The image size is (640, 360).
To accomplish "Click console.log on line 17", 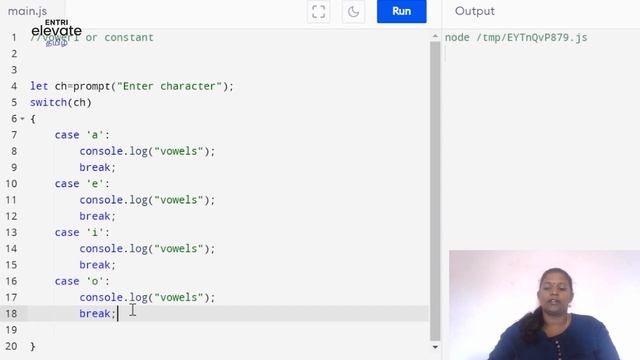I will click(x=147, y=298).
